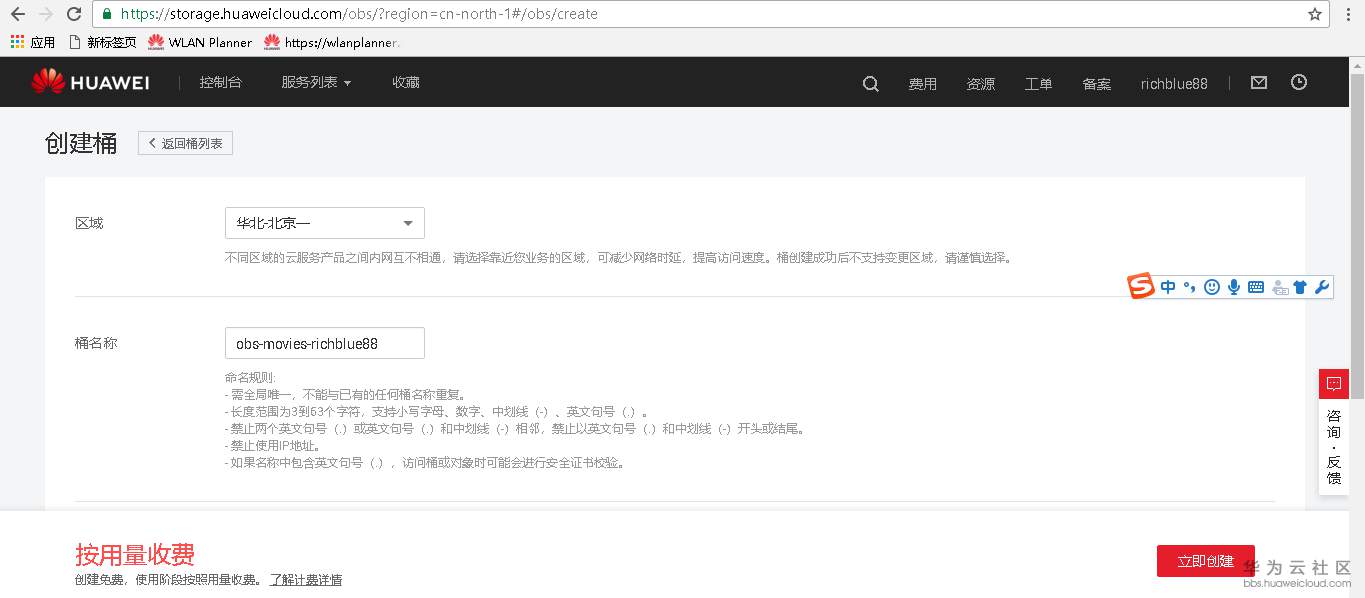1365x598 pixels.
Task: Open Sogou skin shirt icon
Action: pyautogui.click(x=1300, y=287)
